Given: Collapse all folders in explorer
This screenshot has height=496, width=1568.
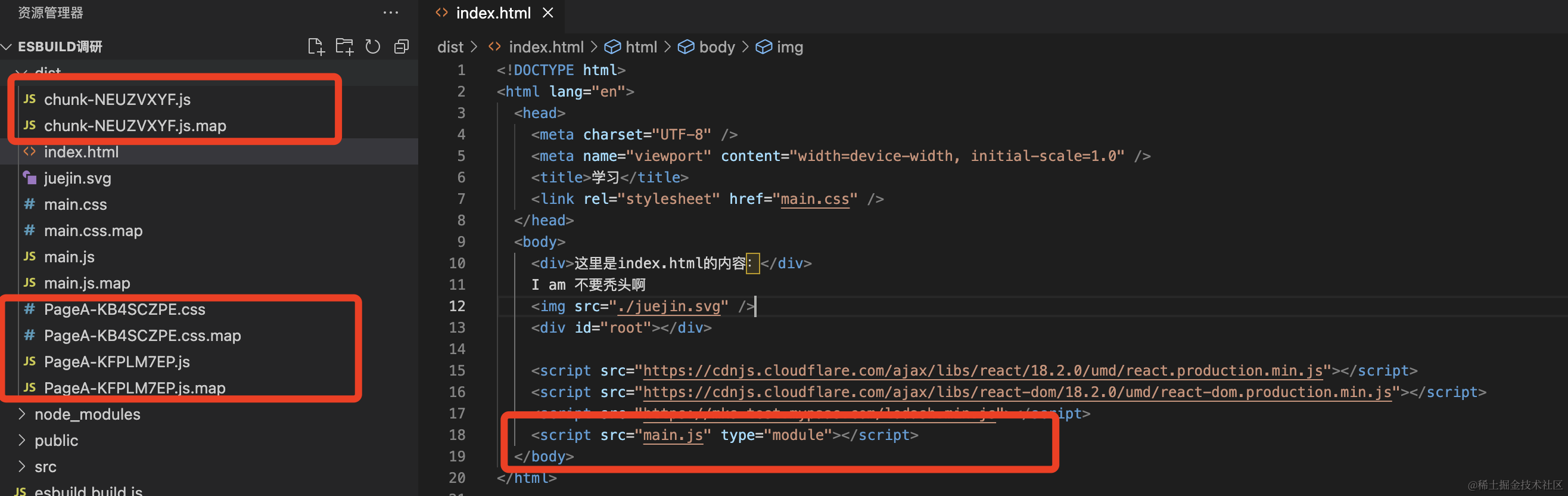Looking at the screenshot, I should tap(401, 47).
